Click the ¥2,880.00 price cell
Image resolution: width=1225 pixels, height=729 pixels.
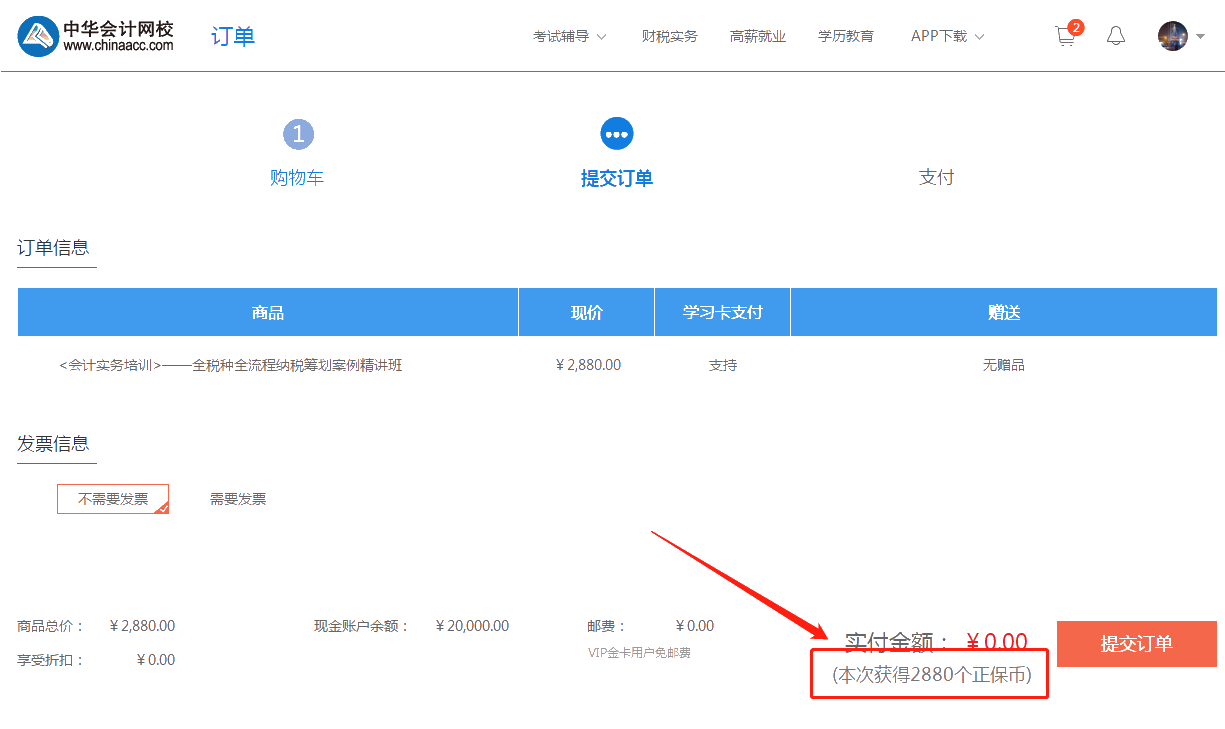588,365
